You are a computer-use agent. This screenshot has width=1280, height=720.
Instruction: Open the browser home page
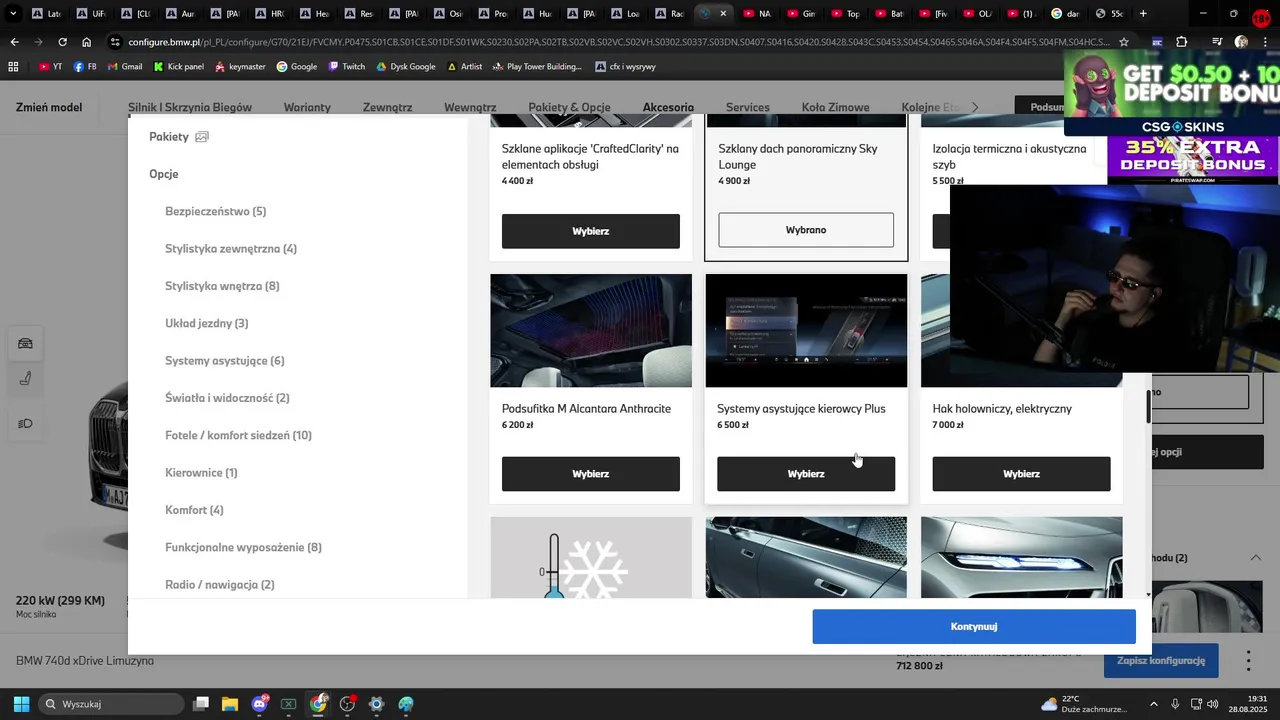87,42
